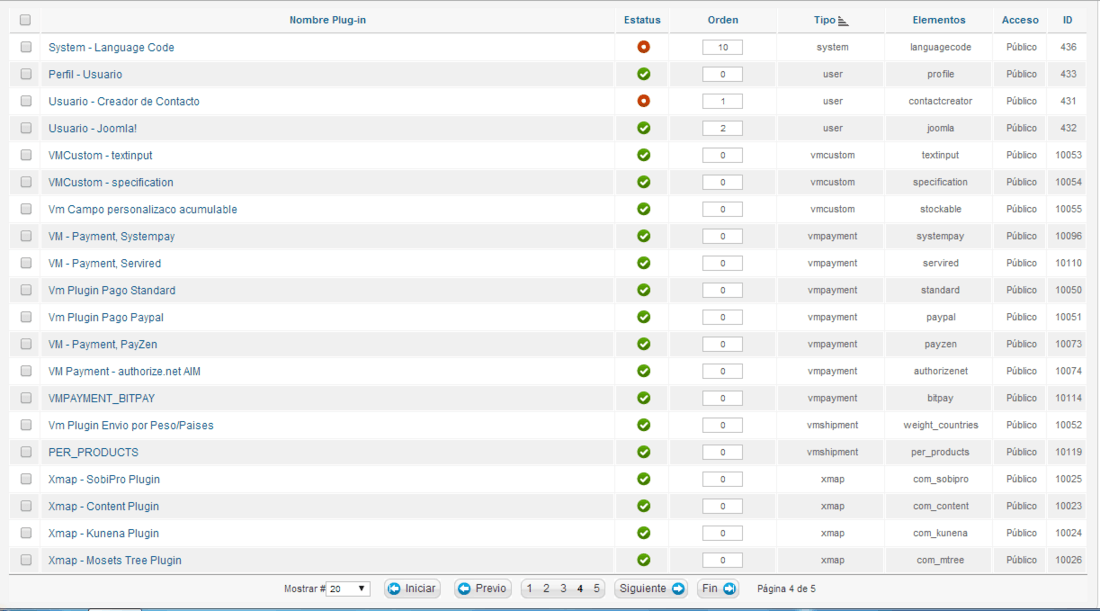The image size is (1100, 611).
Task: Go to previous page with Previo button
Action: click(483, 589)
